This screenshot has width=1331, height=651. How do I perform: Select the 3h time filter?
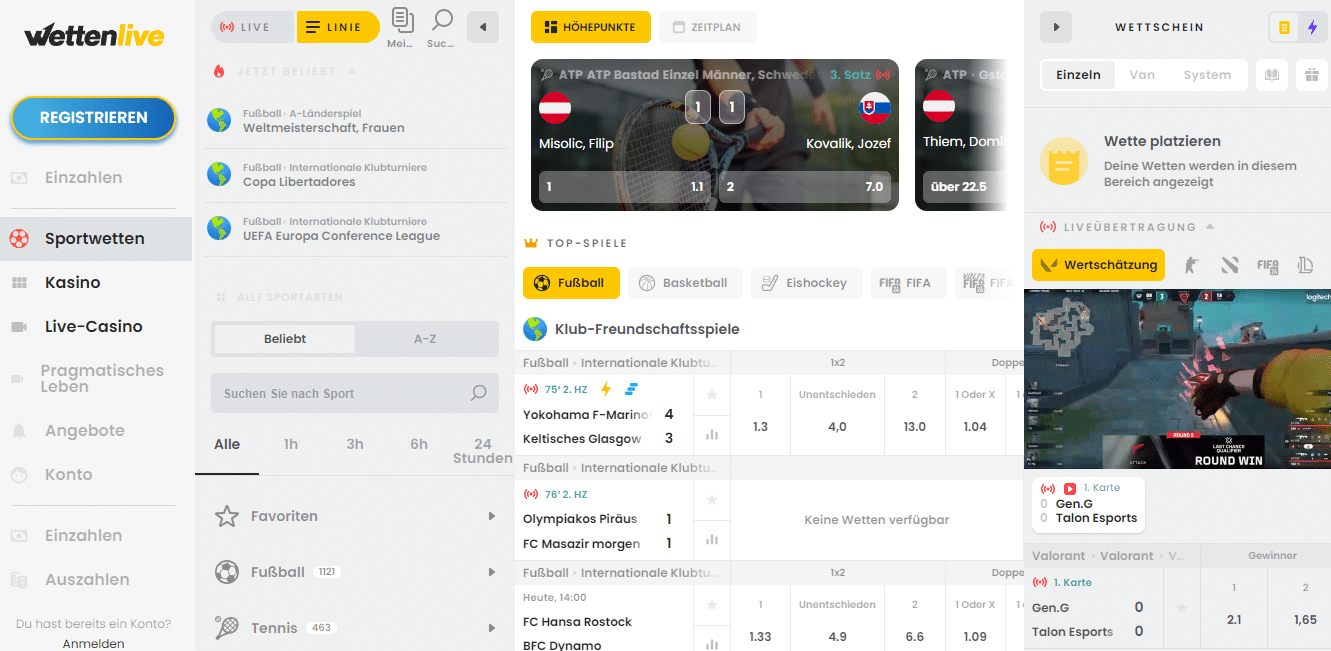355,444
